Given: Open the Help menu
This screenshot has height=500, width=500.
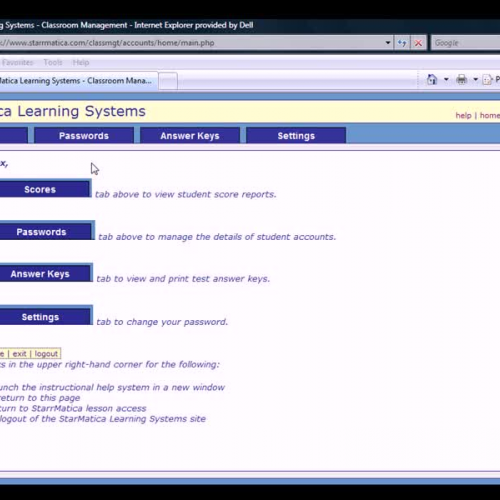Looking at the screenshot, I should click(x=81, y=62).
